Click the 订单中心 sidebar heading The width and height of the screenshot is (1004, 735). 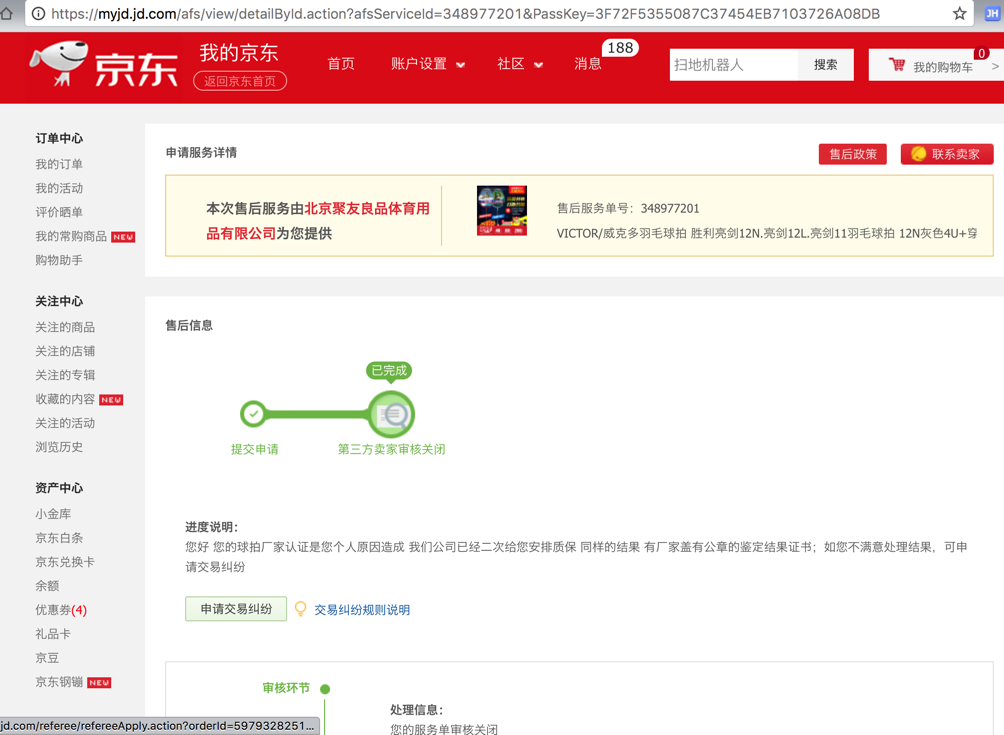(59, 138)
